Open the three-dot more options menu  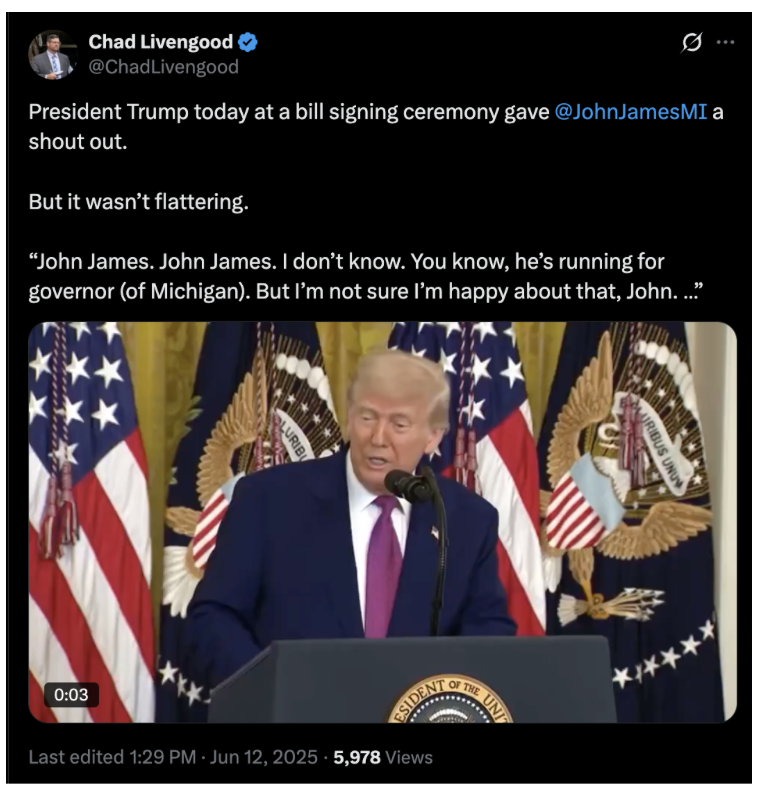725,43
